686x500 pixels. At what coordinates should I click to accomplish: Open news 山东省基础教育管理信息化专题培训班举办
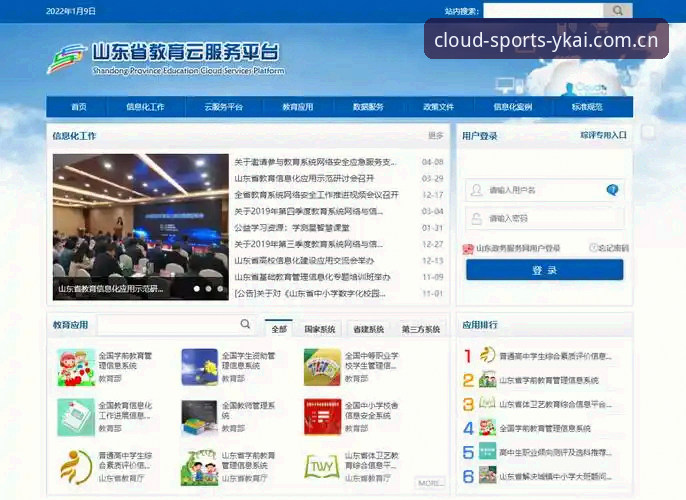pyautogui.click(x=312, y=277)
